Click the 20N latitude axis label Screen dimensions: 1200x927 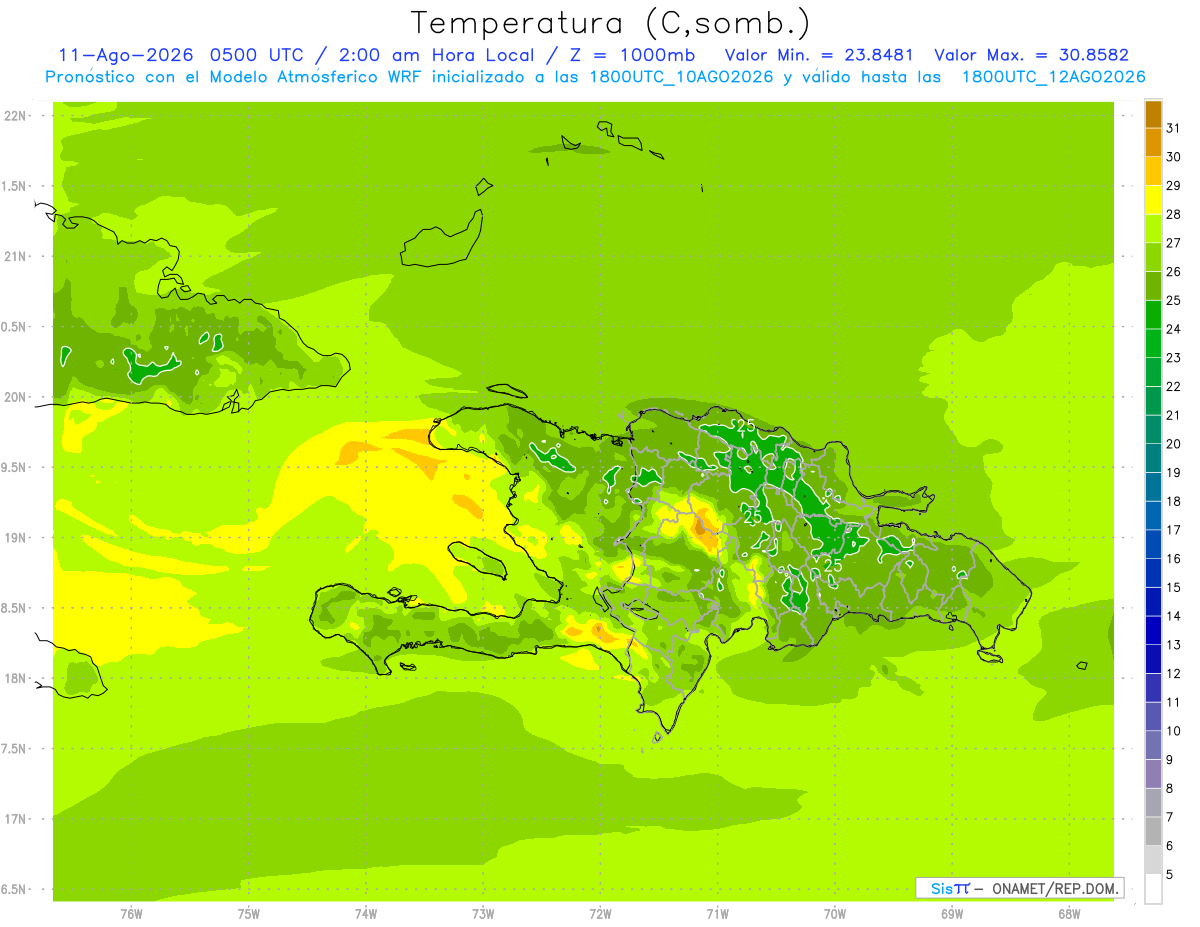click(x=15, y=397)
